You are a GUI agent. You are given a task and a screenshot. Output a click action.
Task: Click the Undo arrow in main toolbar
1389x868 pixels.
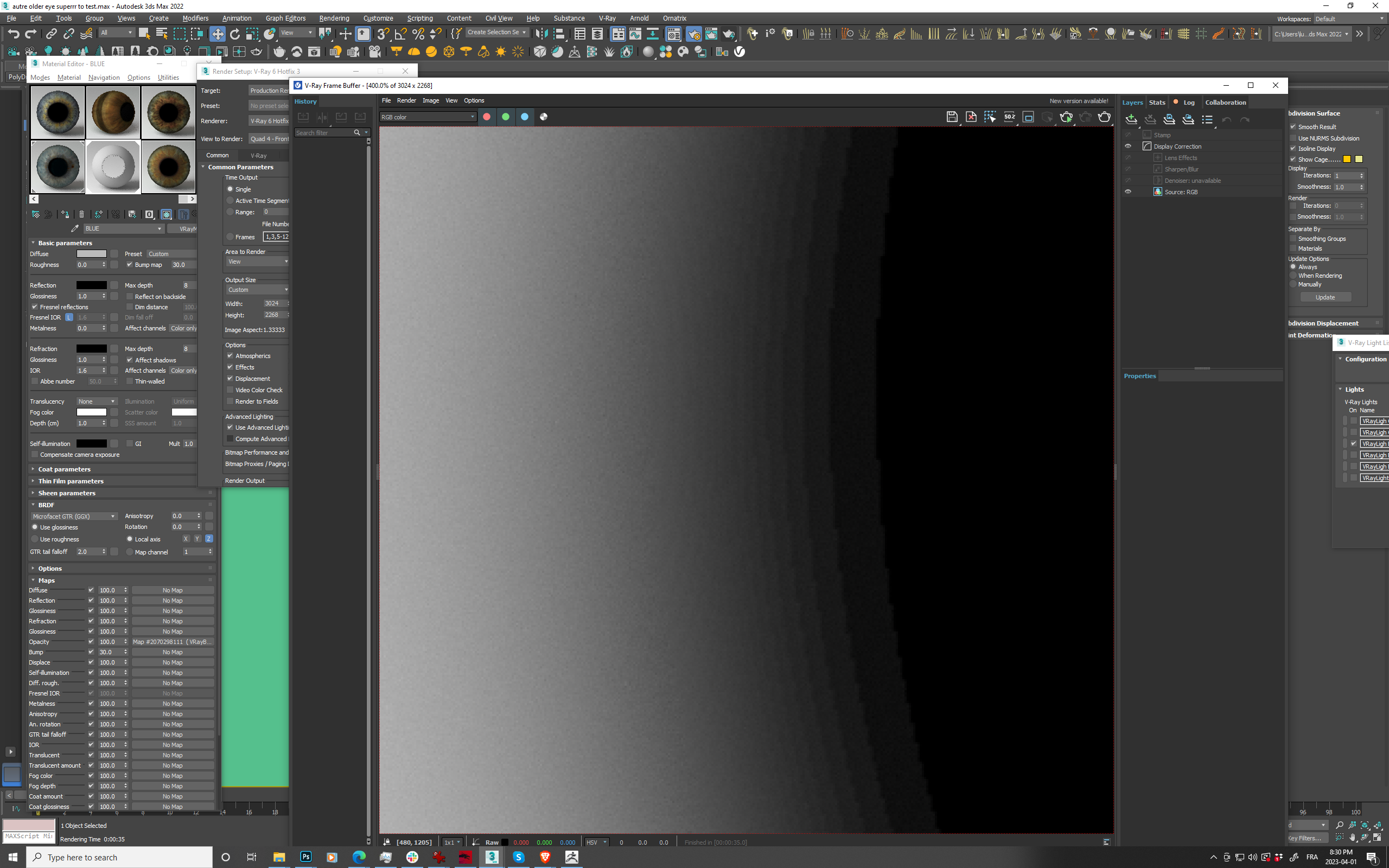14,34
